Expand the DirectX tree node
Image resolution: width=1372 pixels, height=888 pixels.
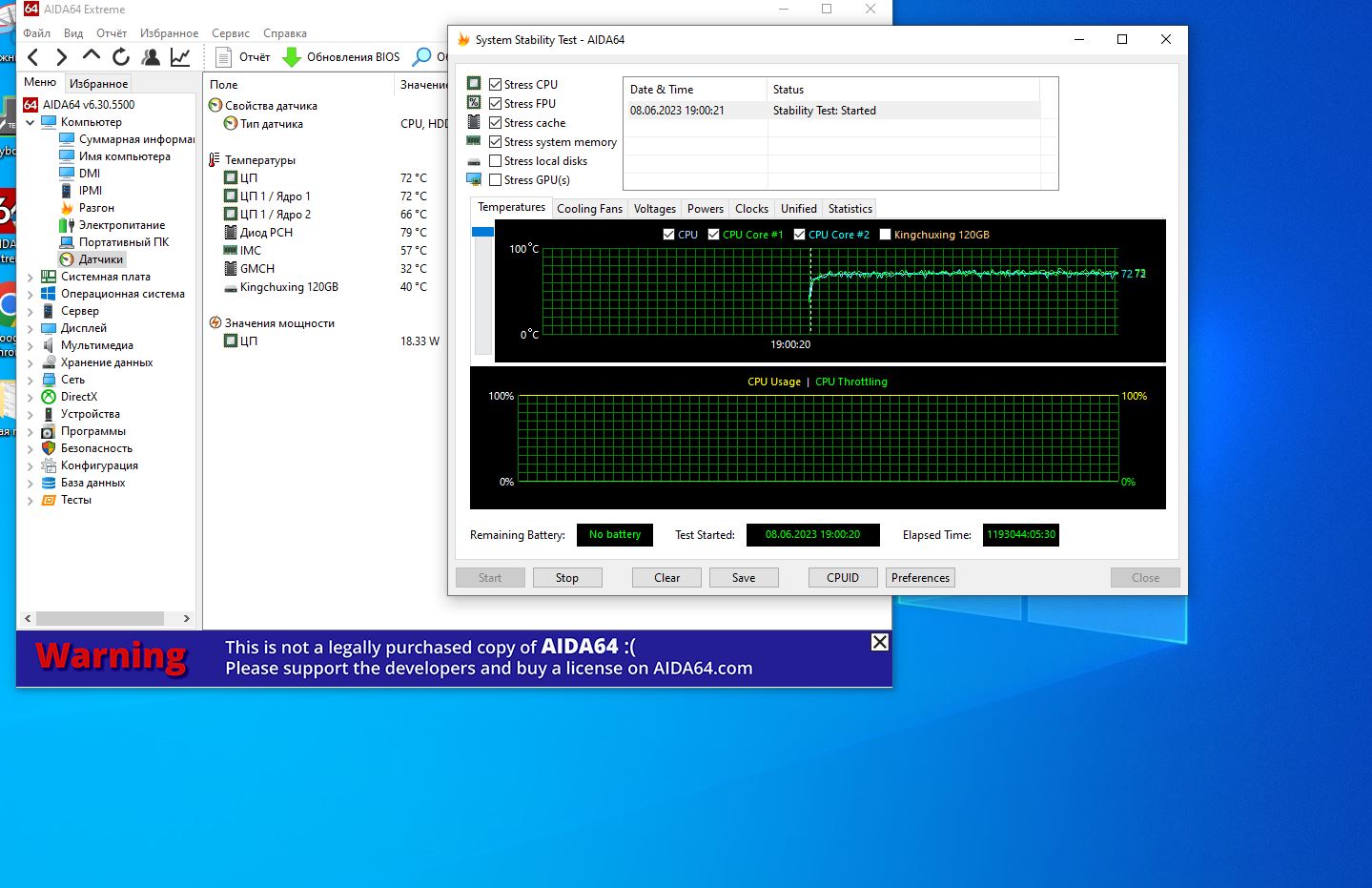[30, 397]
